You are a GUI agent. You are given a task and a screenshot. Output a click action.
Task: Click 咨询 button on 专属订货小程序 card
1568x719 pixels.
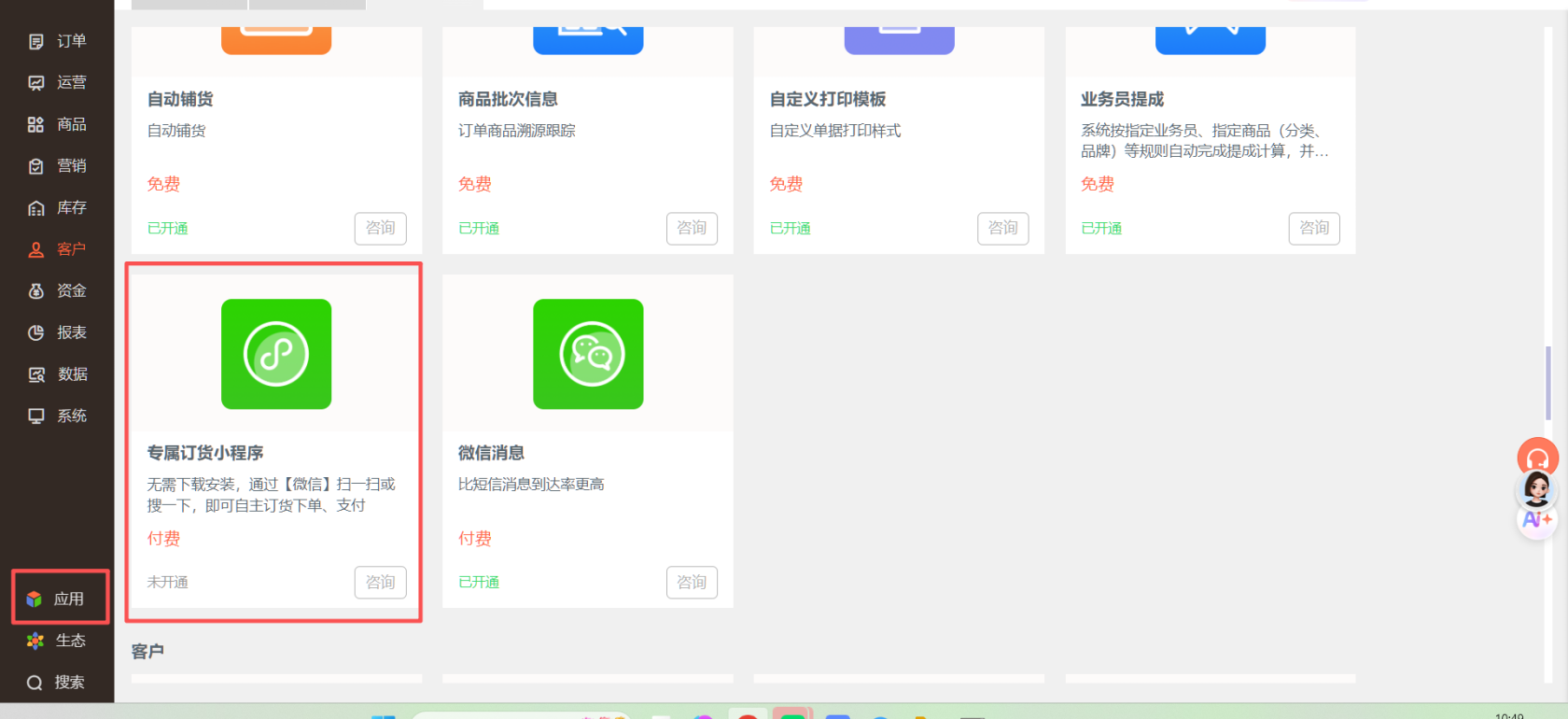tap(381, 582)
